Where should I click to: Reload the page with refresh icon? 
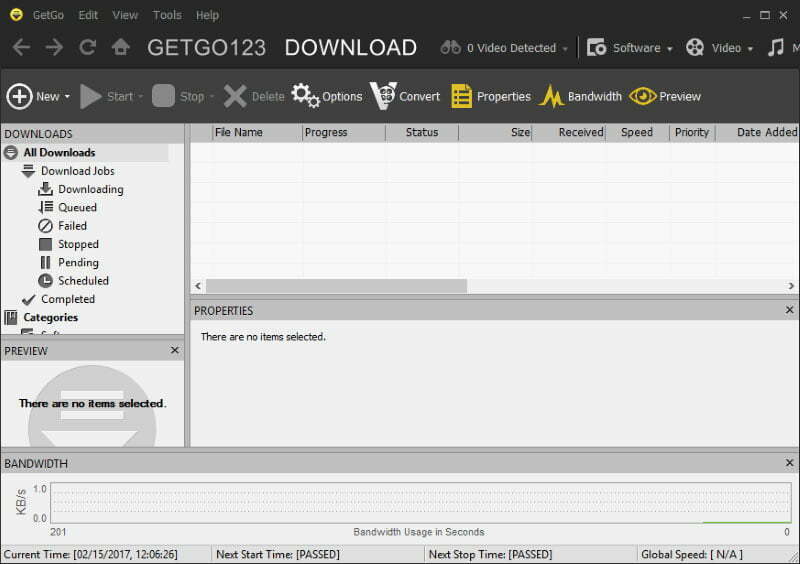point(87,47)
